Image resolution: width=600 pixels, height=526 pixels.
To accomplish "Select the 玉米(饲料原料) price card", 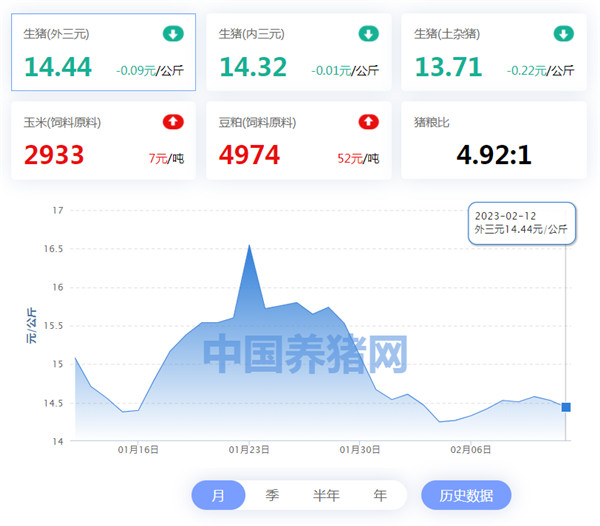I will [x=104, y=140].
